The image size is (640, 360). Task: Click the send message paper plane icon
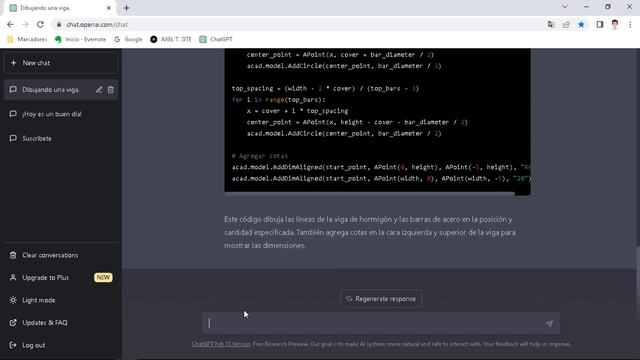tap(549, 323)
